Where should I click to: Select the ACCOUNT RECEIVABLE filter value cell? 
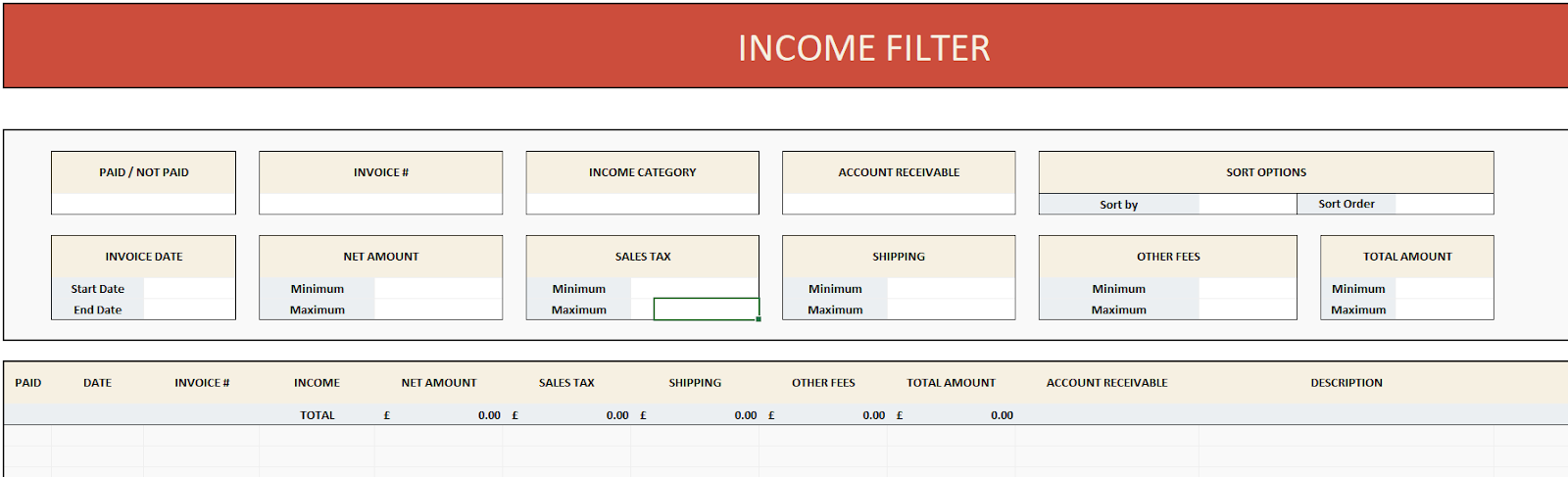(x=898, y=204)
